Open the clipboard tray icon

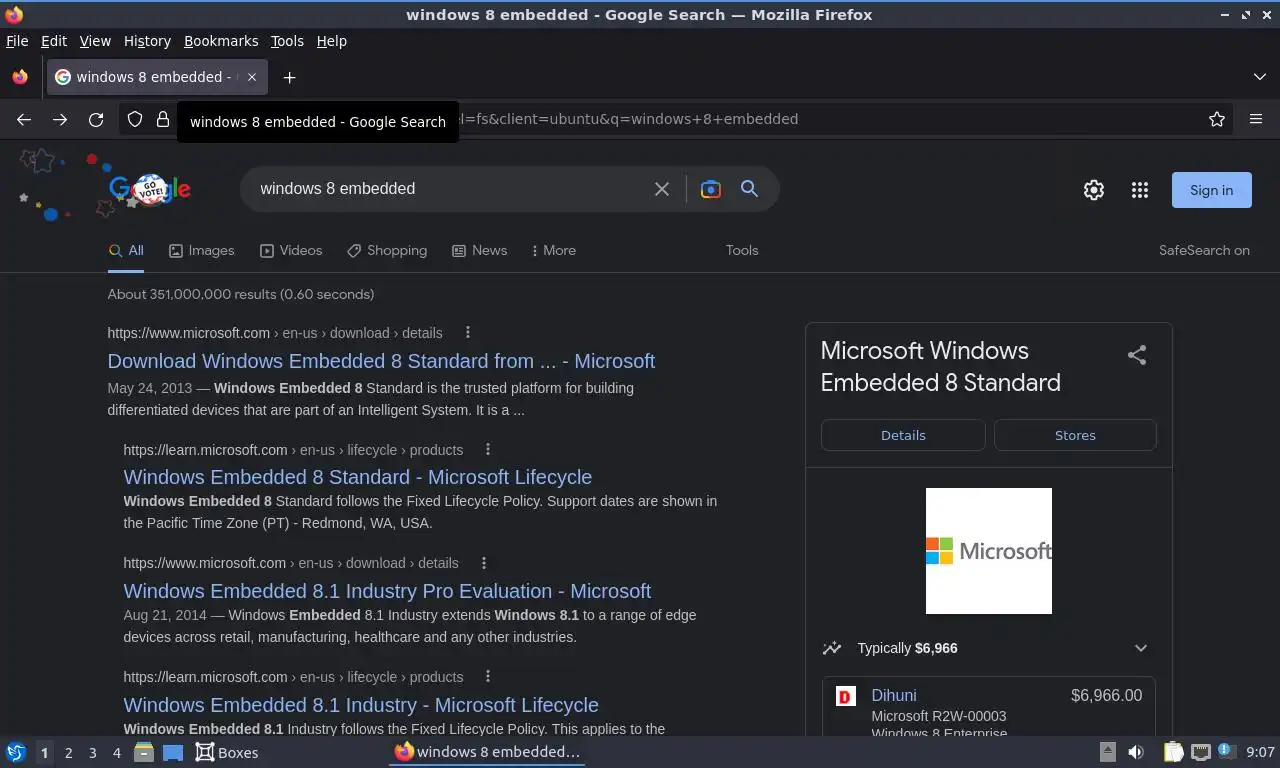pyautogui.click(x=1174, y=752)
